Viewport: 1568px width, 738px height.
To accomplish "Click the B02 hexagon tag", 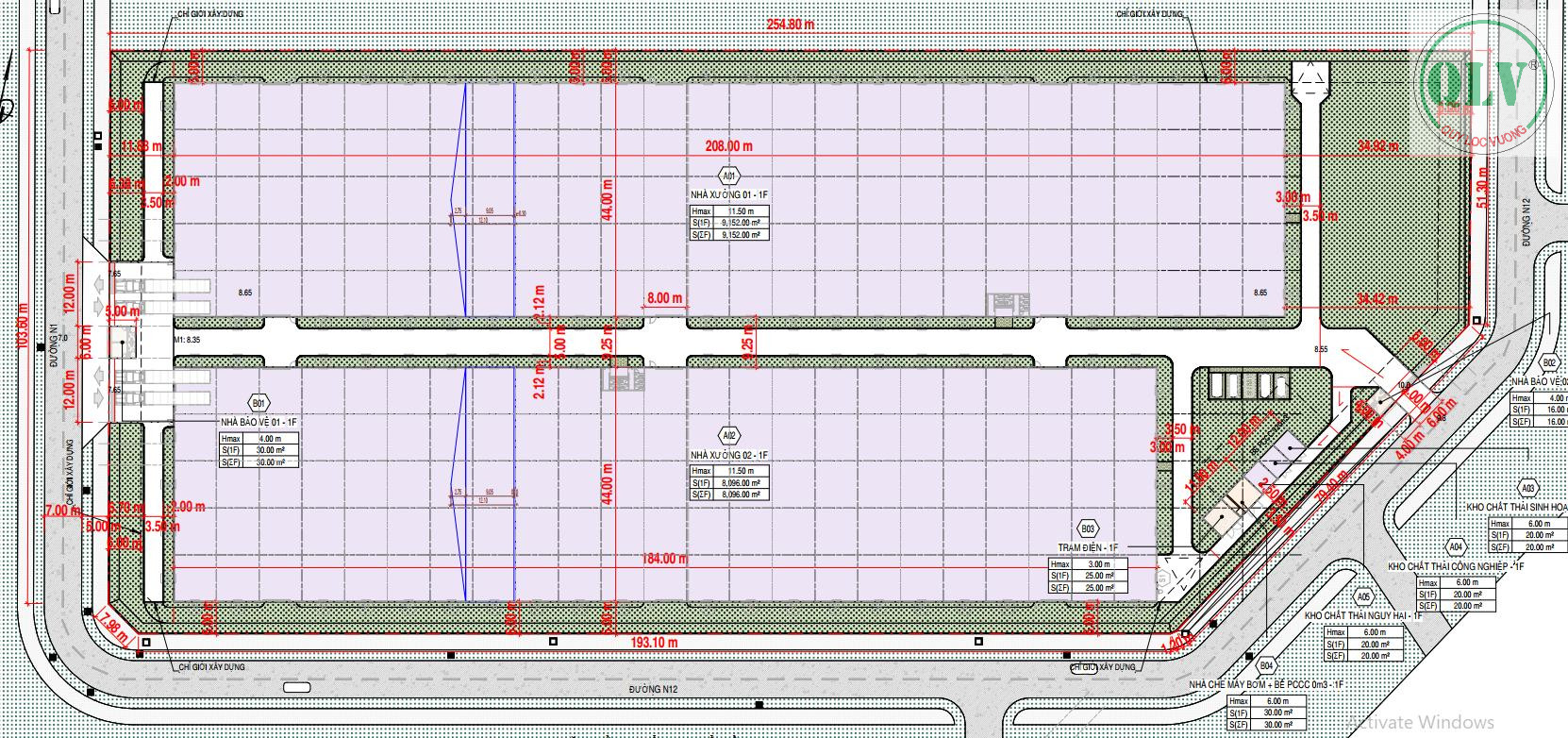I will click(x=1548, y=362).
